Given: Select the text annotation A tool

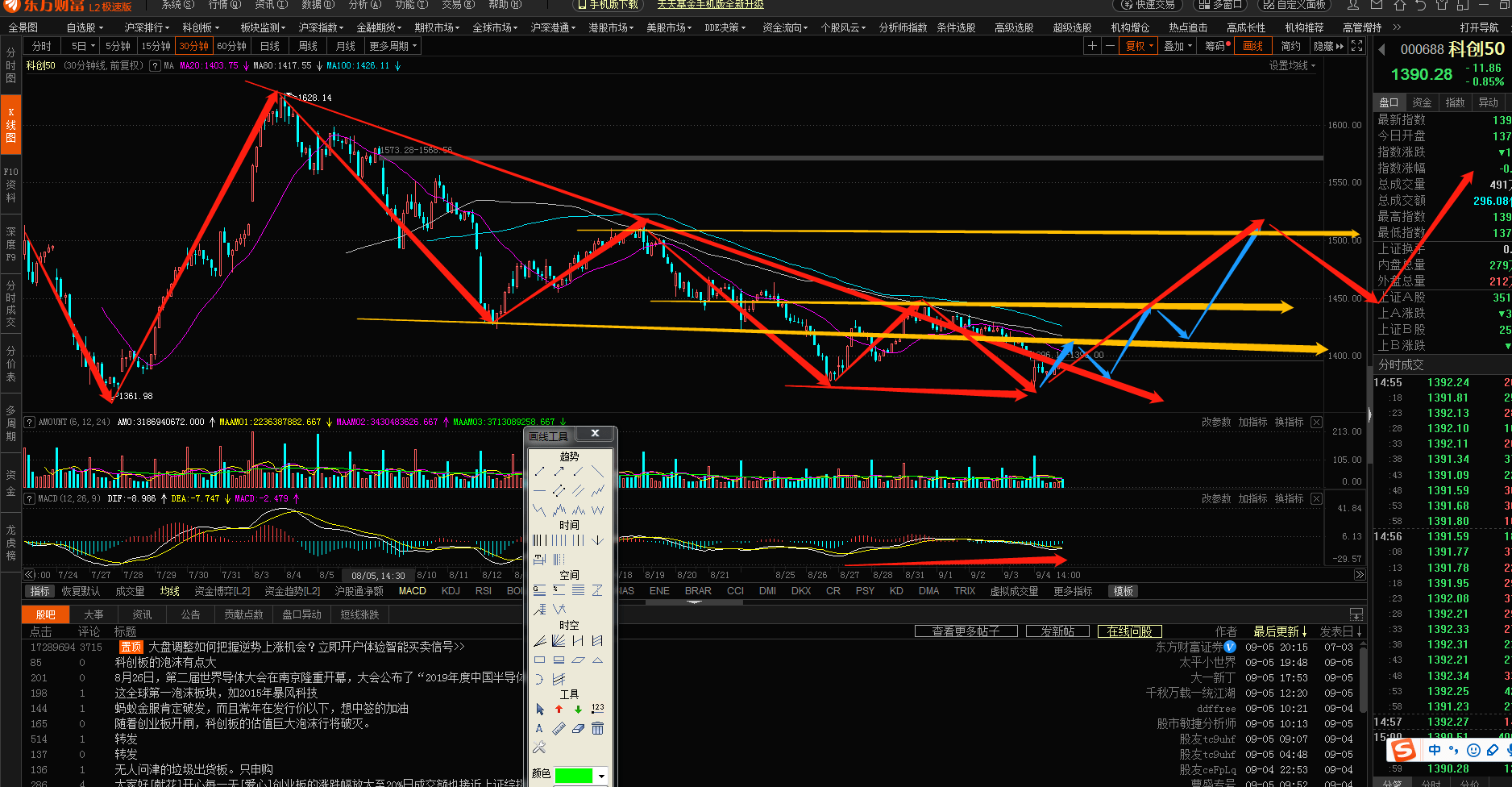Looking at the screenshot, I should (539, 728).
